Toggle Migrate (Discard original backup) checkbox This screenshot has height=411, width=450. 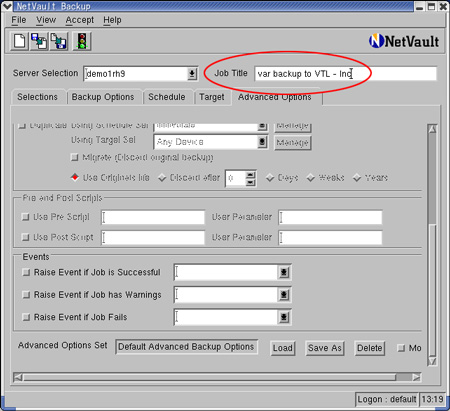tap(74, 157)
